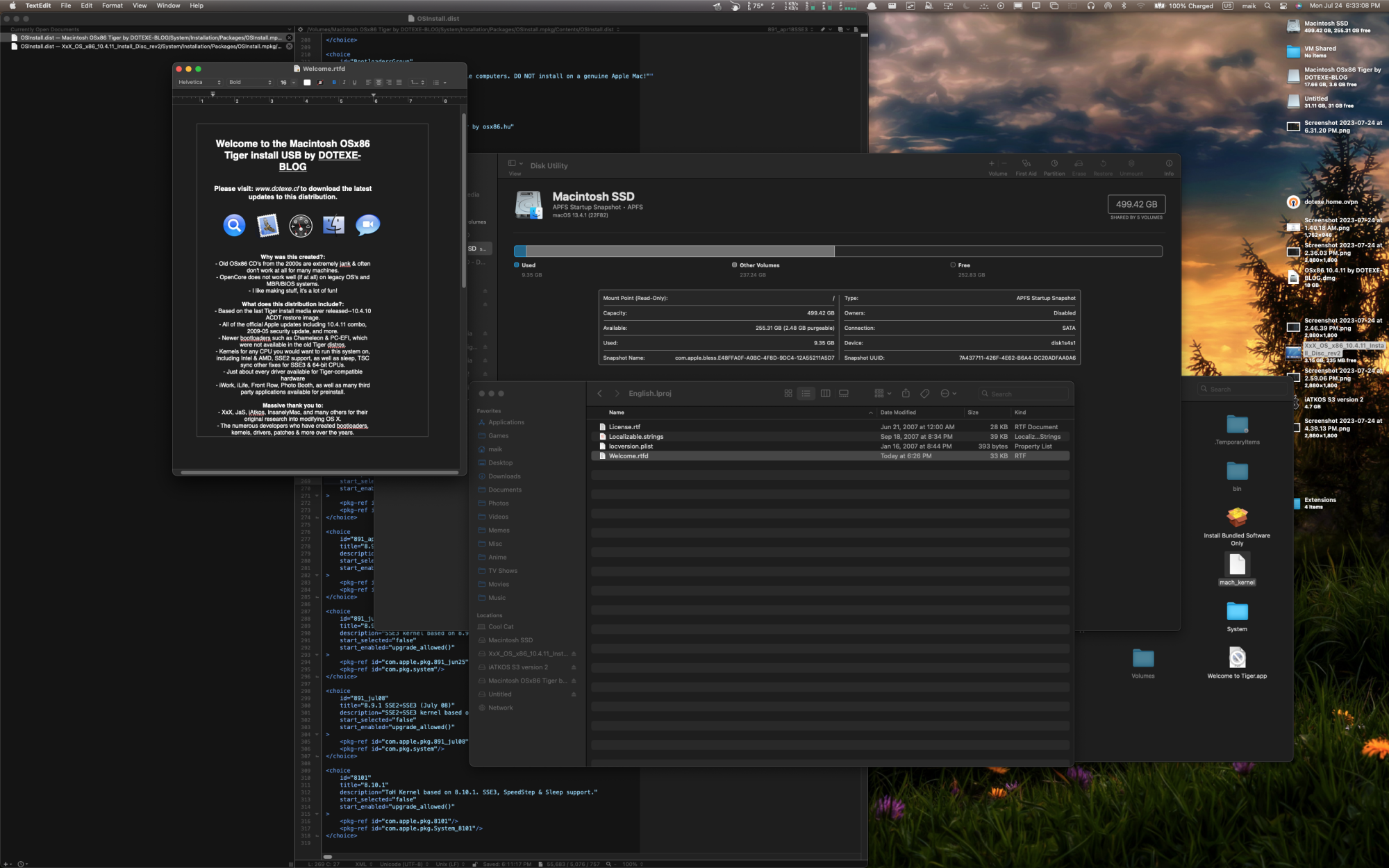
Task: Select Localizable.strings file row
Action: tap(830, 437)
